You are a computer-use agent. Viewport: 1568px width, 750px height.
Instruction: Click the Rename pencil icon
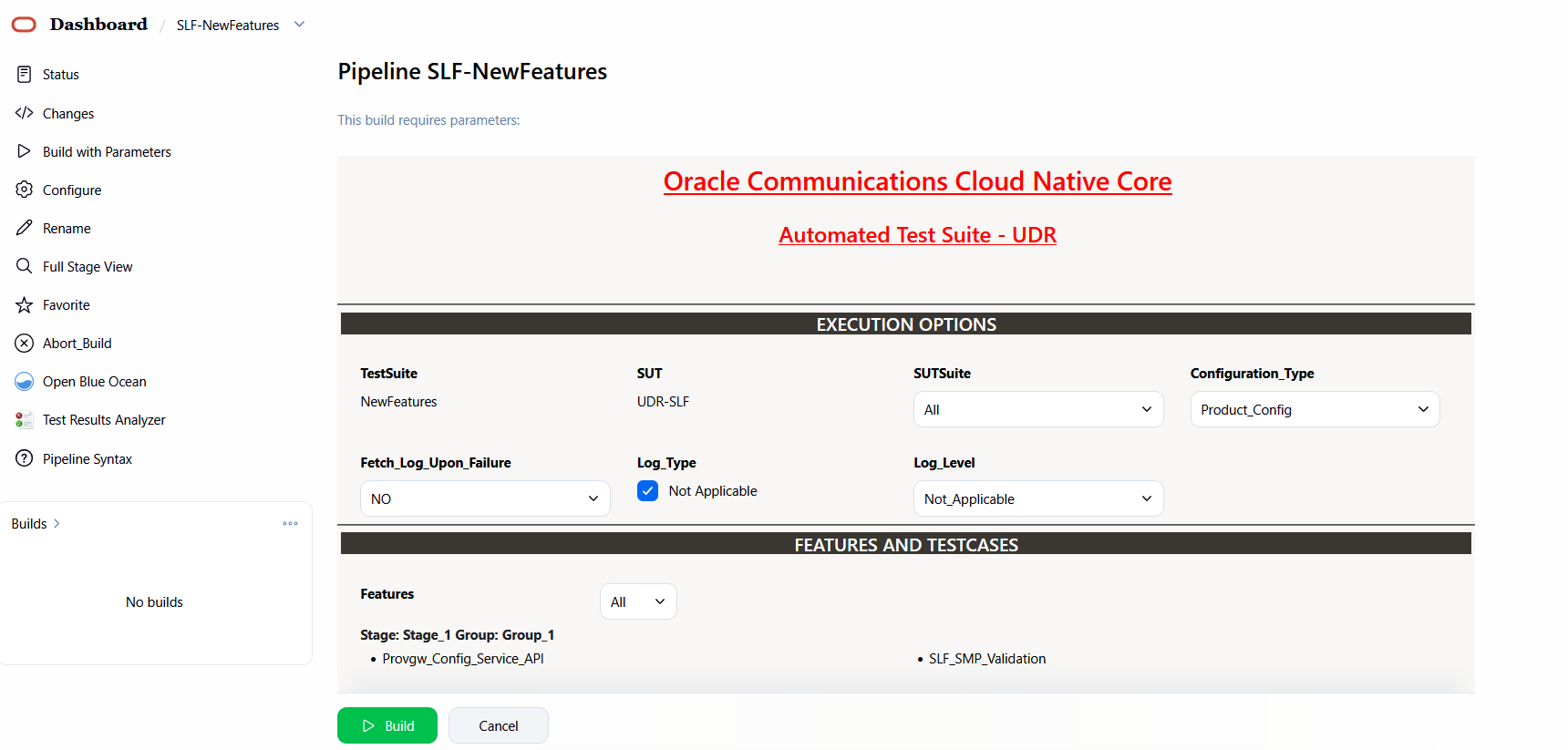(x=25, y=228)
